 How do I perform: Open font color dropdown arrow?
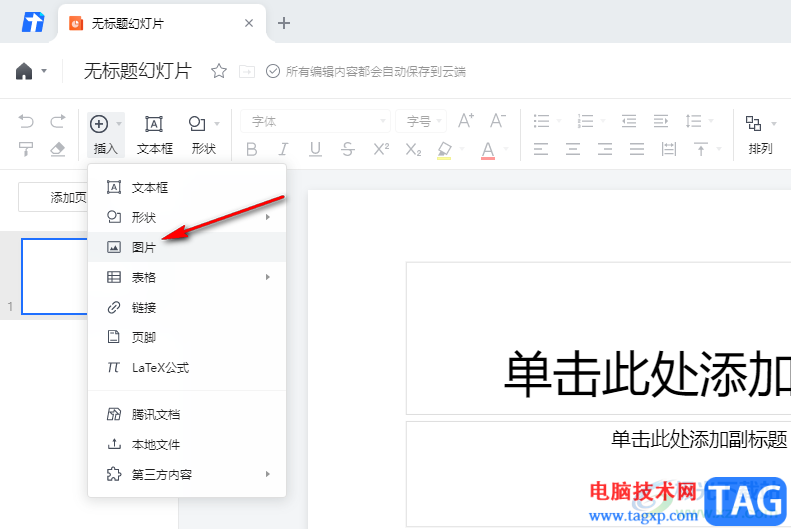[505, 149]
